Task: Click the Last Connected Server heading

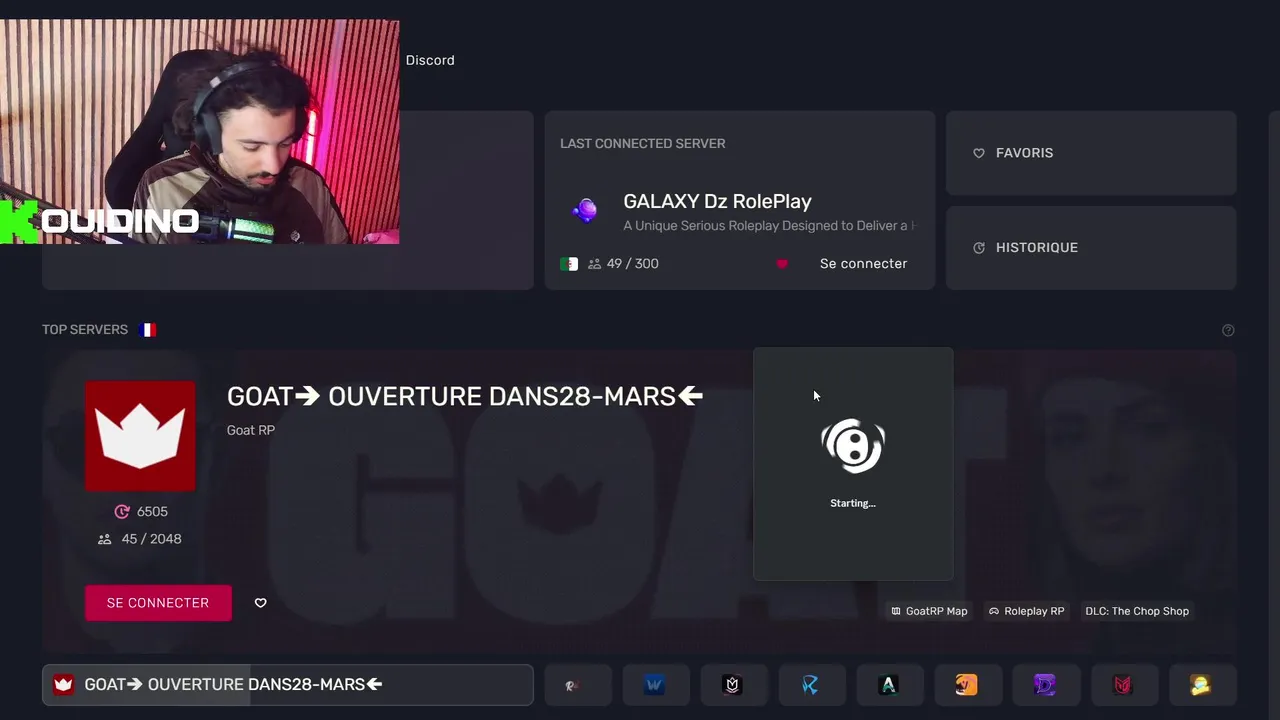Action: (643, 144)
